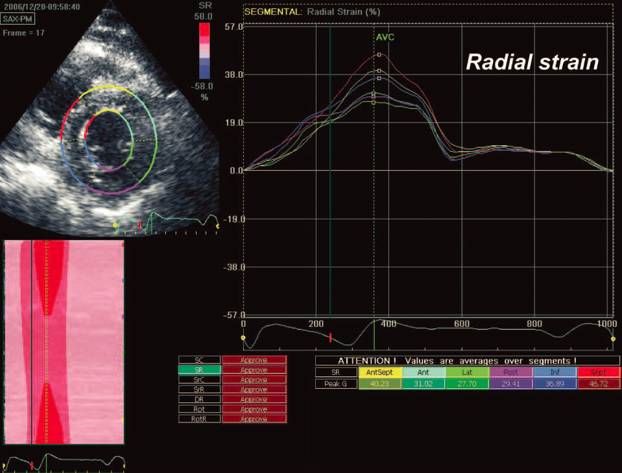Choose the Rot parameter button
The height and width of the screenshot is (473, 622).
(x=199, y=411)
